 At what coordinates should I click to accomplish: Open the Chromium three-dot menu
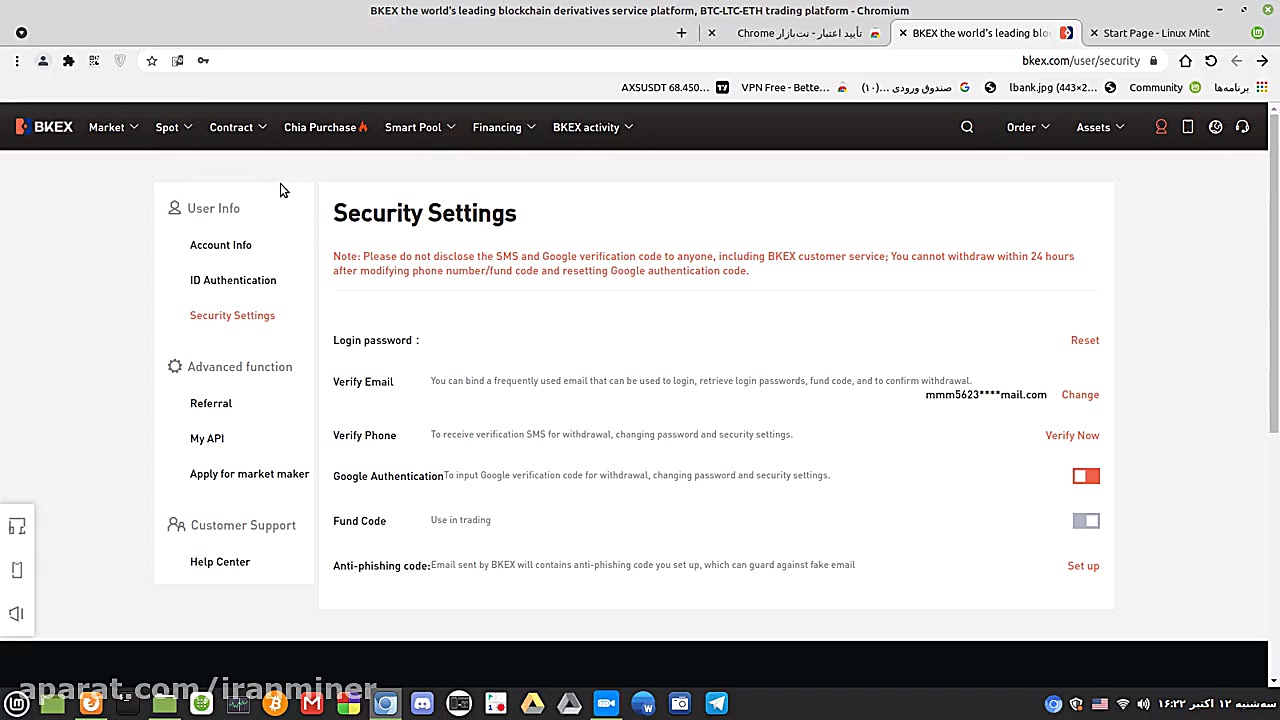coord(17,61)
